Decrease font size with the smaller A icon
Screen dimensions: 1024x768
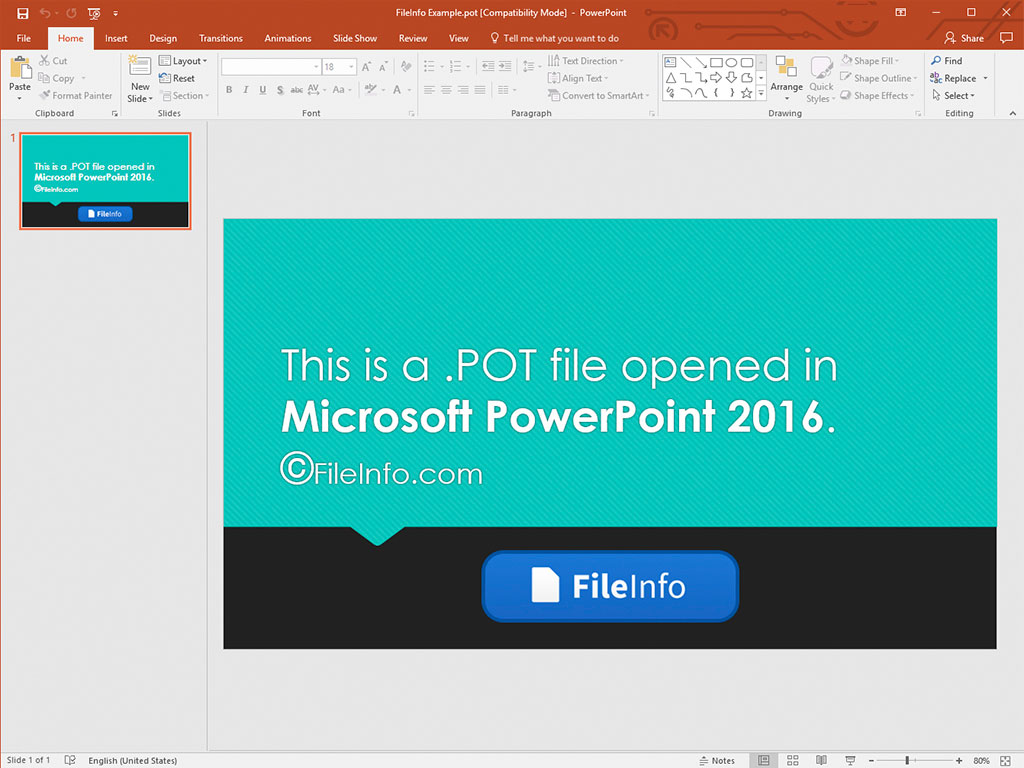[383, 67]
